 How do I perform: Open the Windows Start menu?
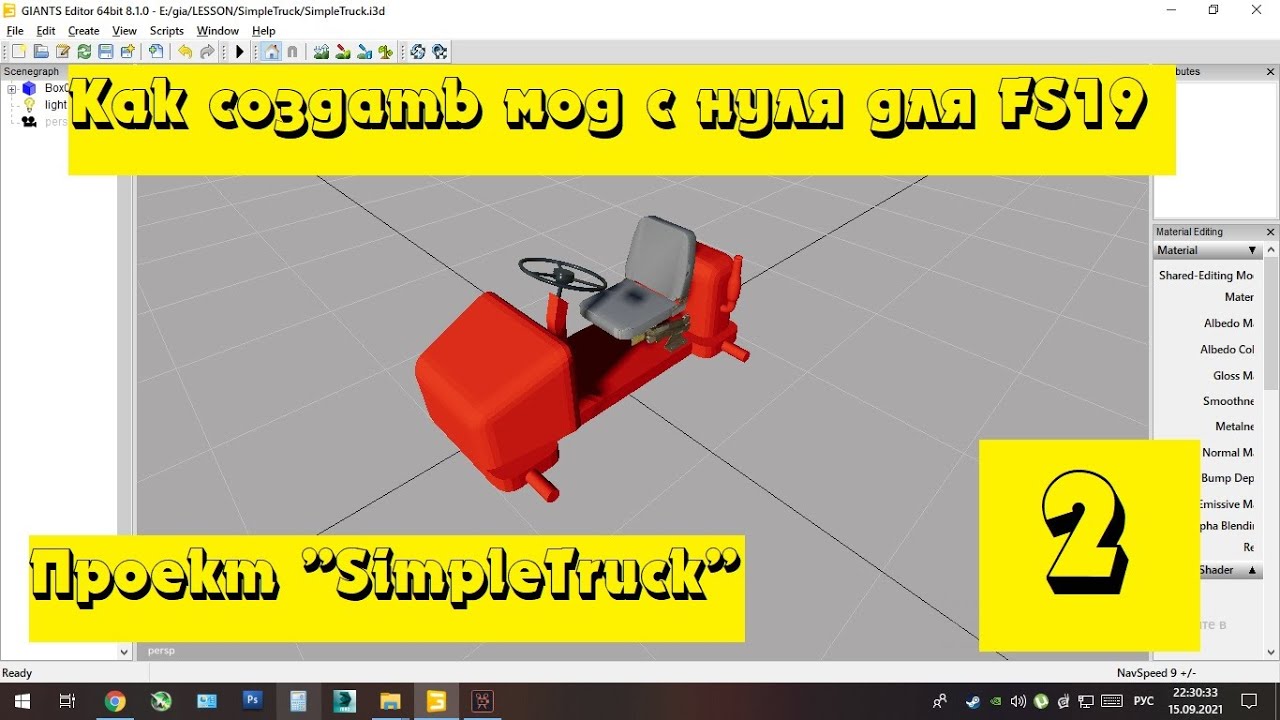click(22, 701)
